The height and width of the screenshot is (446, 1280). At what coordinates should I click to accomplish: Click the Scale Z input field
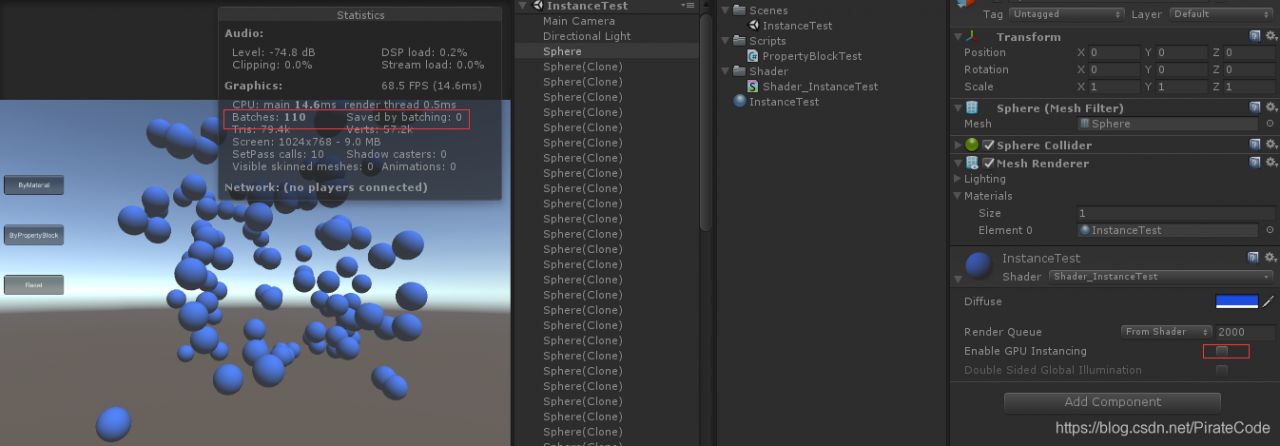(x=1250, y=87)
